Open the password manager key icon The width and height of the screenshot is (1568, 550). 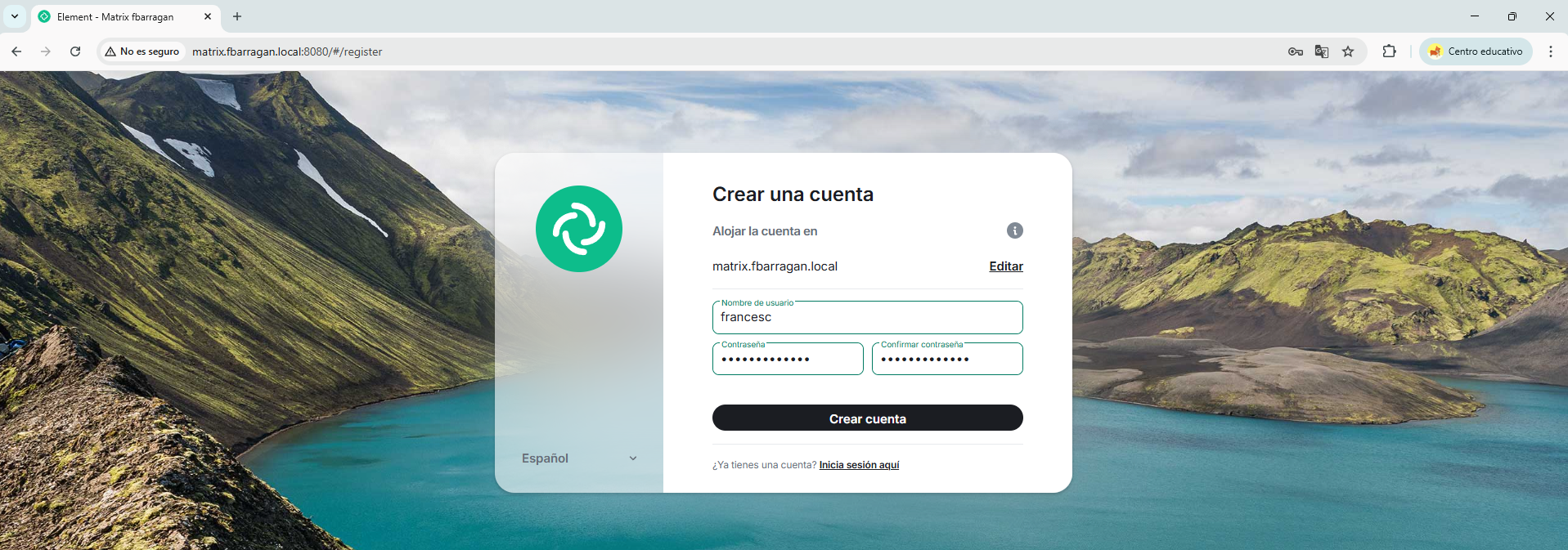tap(1296, 51)
